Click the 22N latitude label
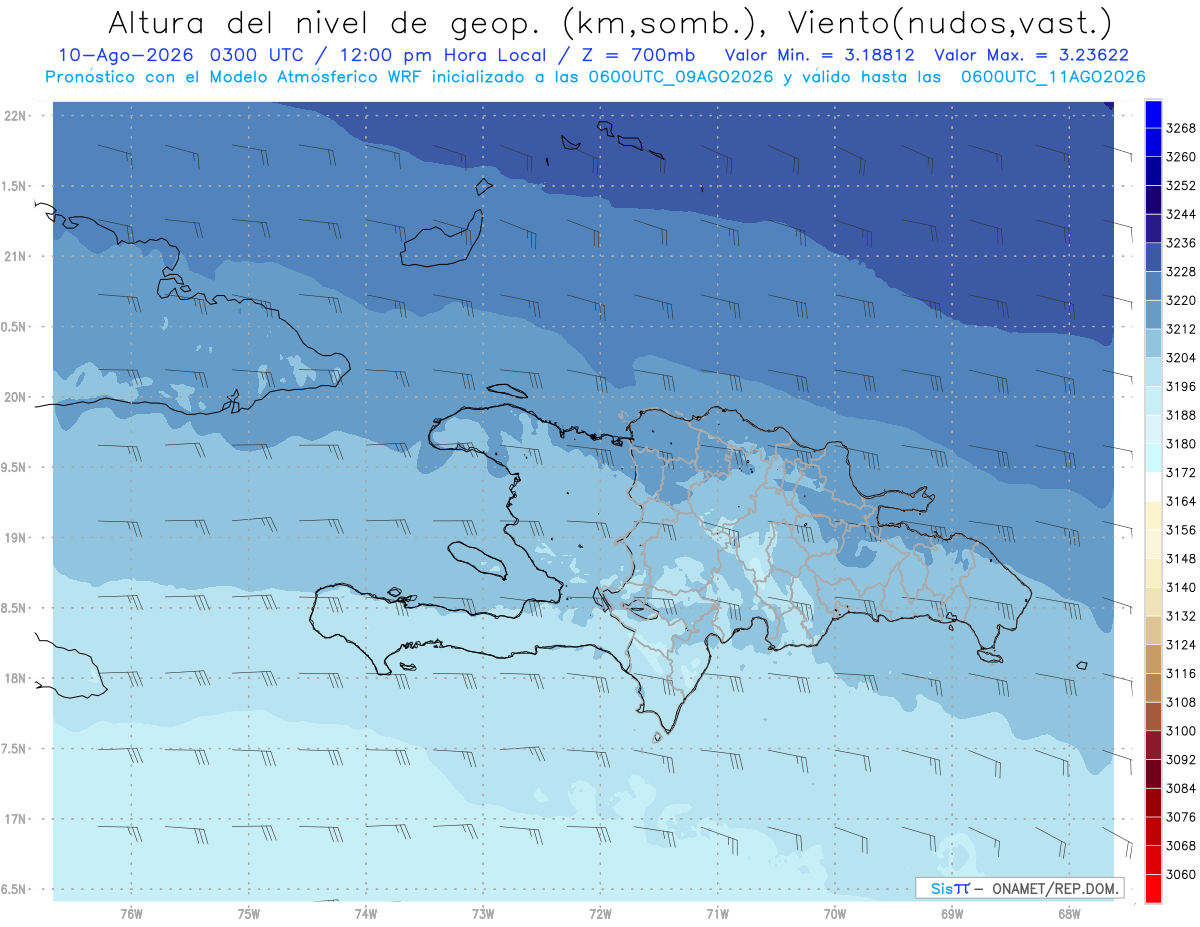 [17, 116]
